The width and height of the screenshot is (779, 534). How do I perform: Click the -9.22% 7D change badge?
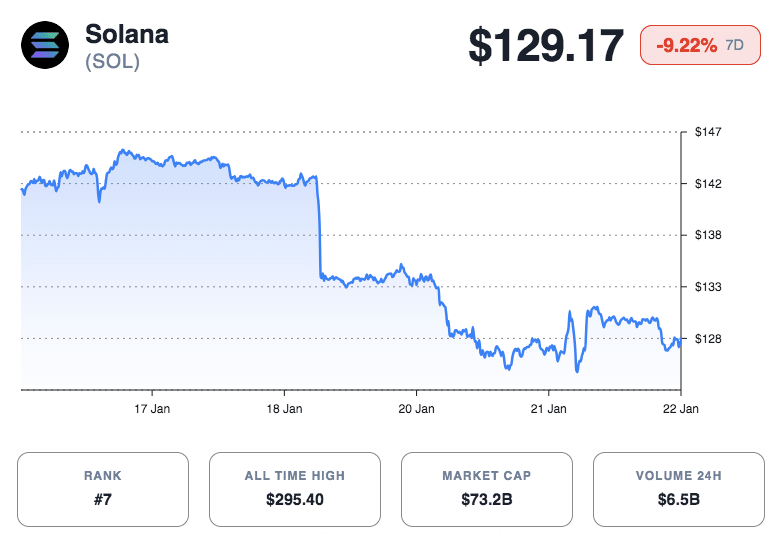tap(700, 46)
